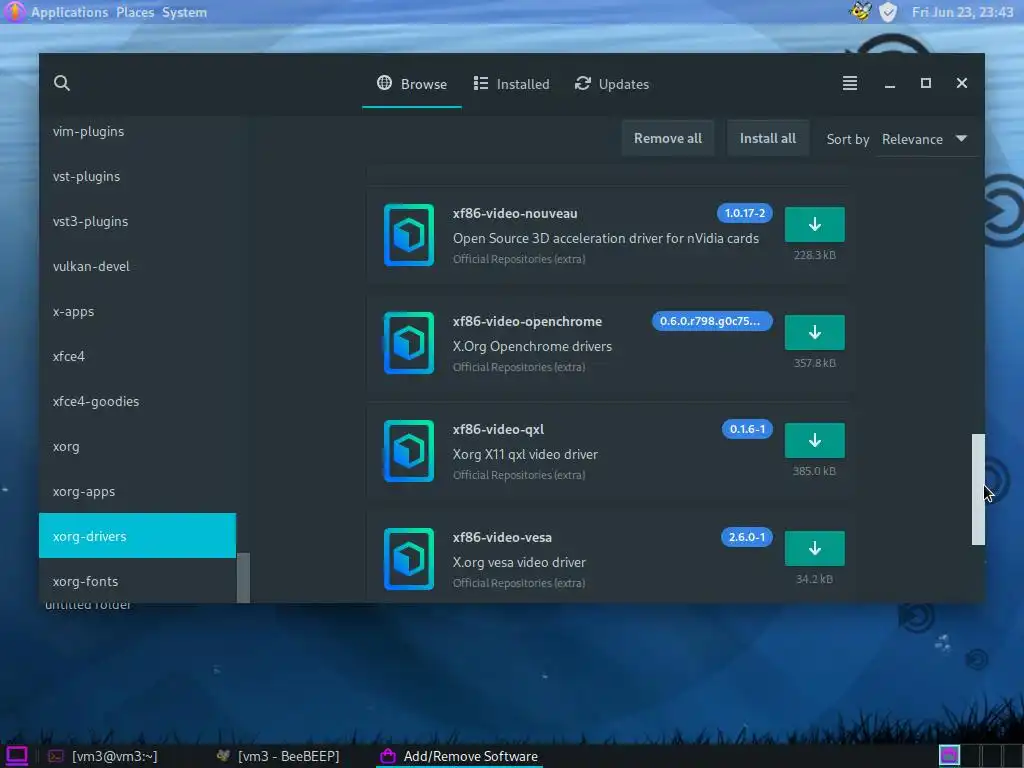Click the Applications menu logo icon
Image resolution: width=1024 pixels, height=768 pixels.
pos(14,11)
